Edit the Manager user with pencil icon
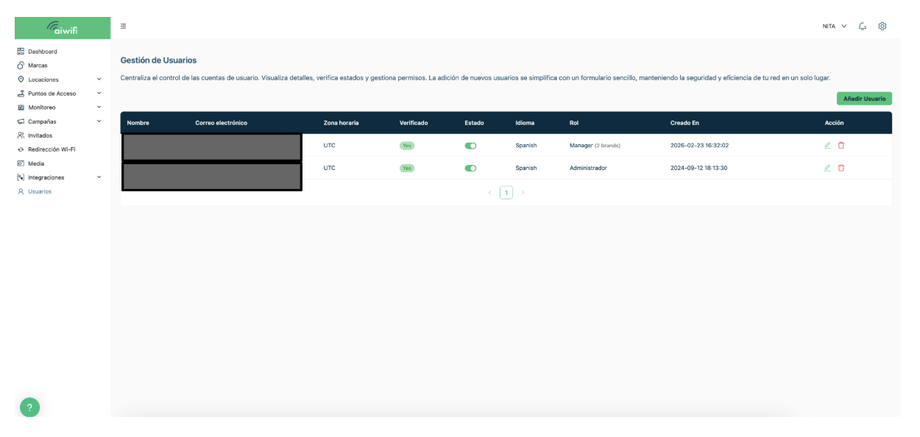 [827, 145]
